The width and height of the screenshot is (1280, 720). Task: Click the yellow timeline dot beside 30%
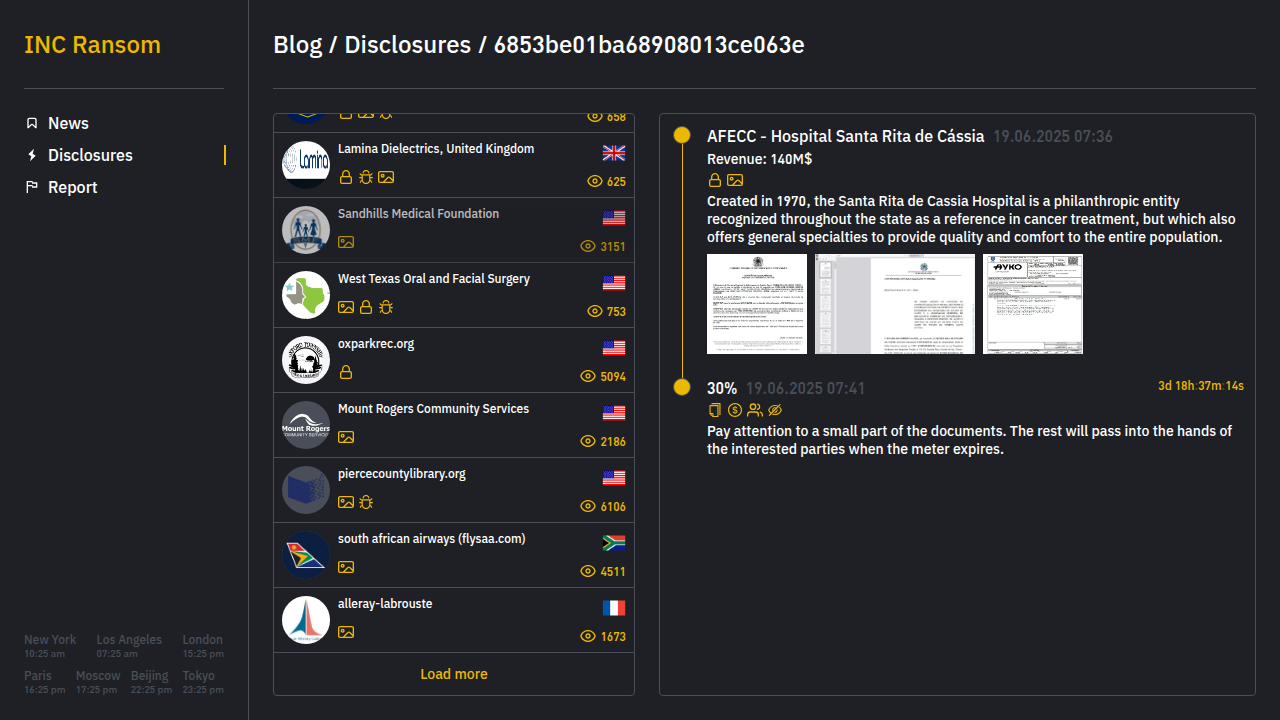[x=682, y=387]
